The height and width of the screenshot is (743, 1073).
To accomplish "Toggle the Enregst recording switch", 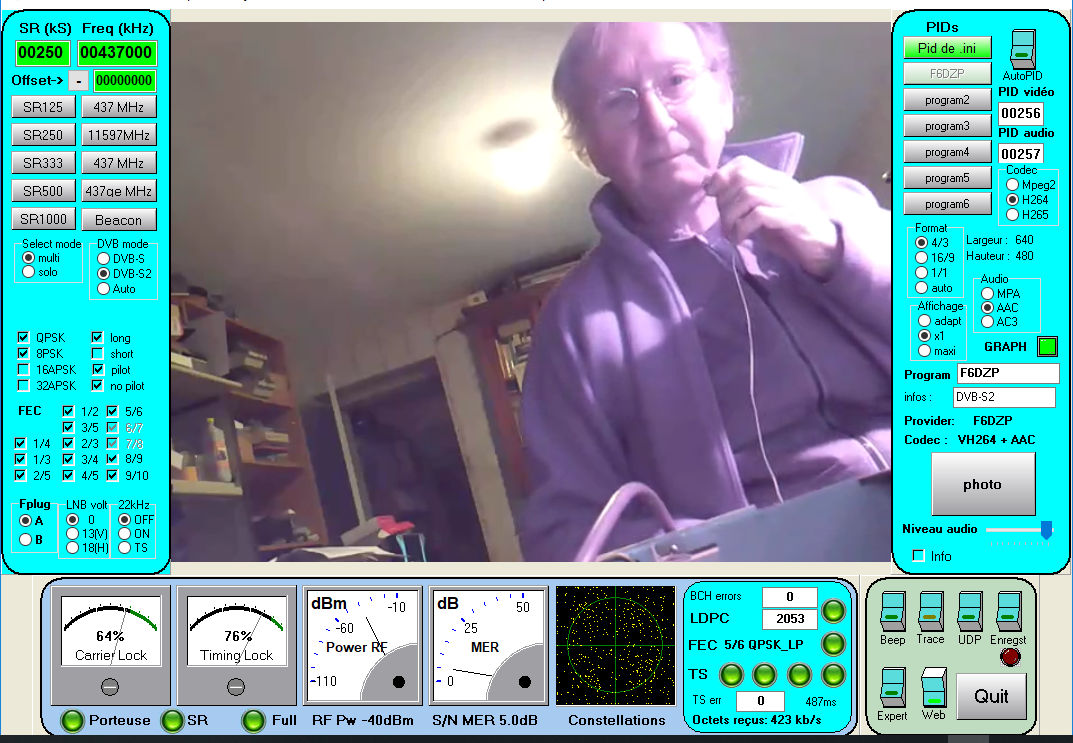I will point(1010,612).
